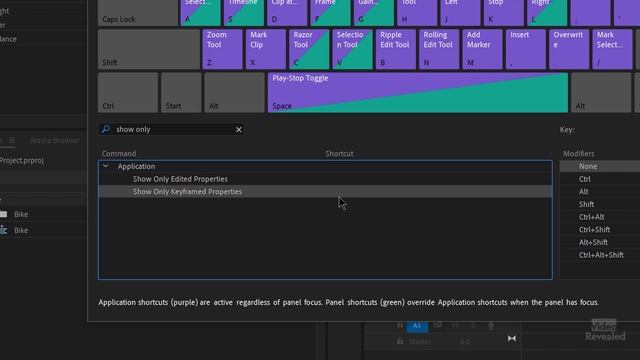Click the Rolling Edit Tool N key
640x360 pixels.
pos(439,49)
